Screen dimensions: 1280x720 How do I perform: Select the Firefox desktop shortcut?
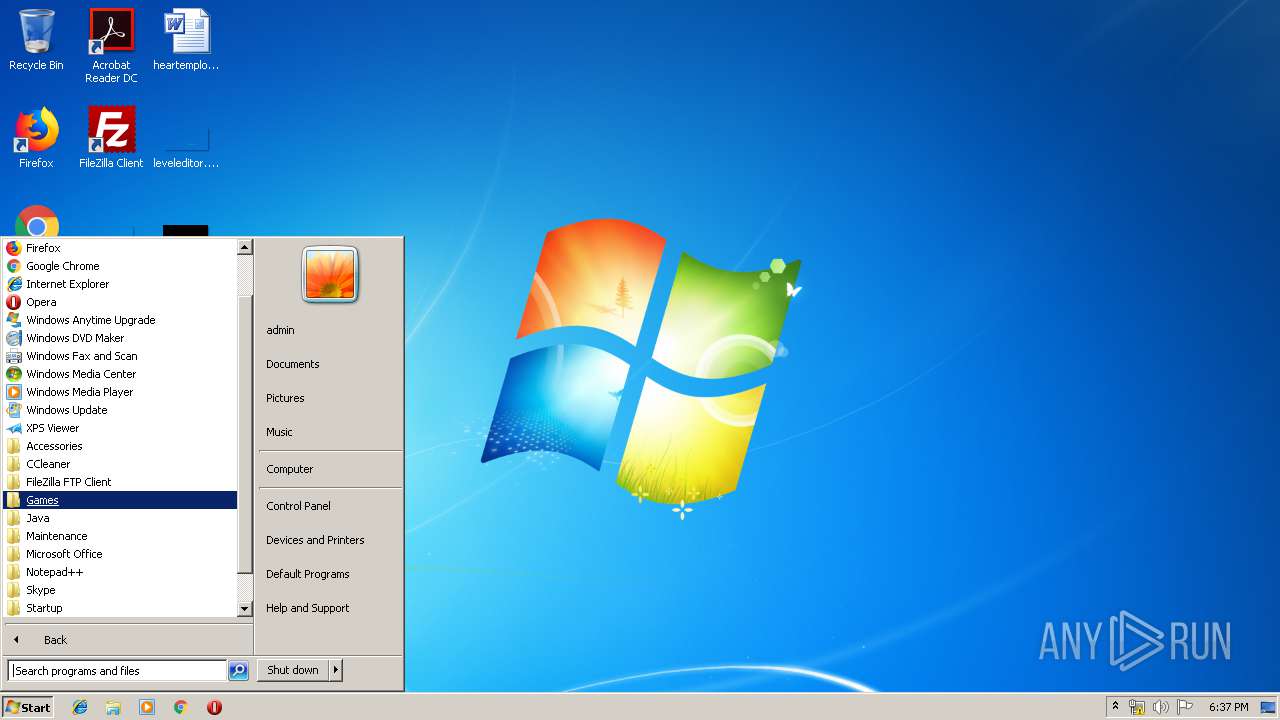point(36,137)
